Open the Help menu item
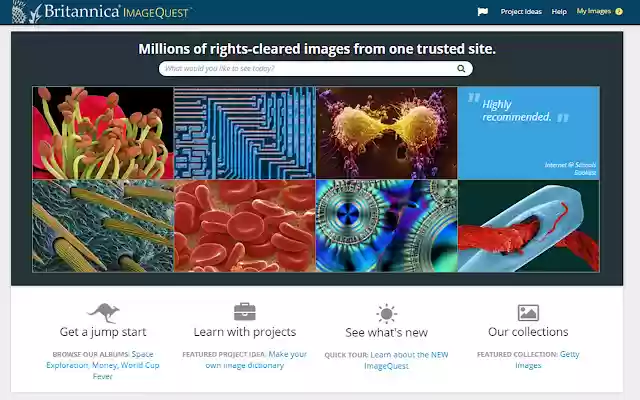 coord(559,12)
